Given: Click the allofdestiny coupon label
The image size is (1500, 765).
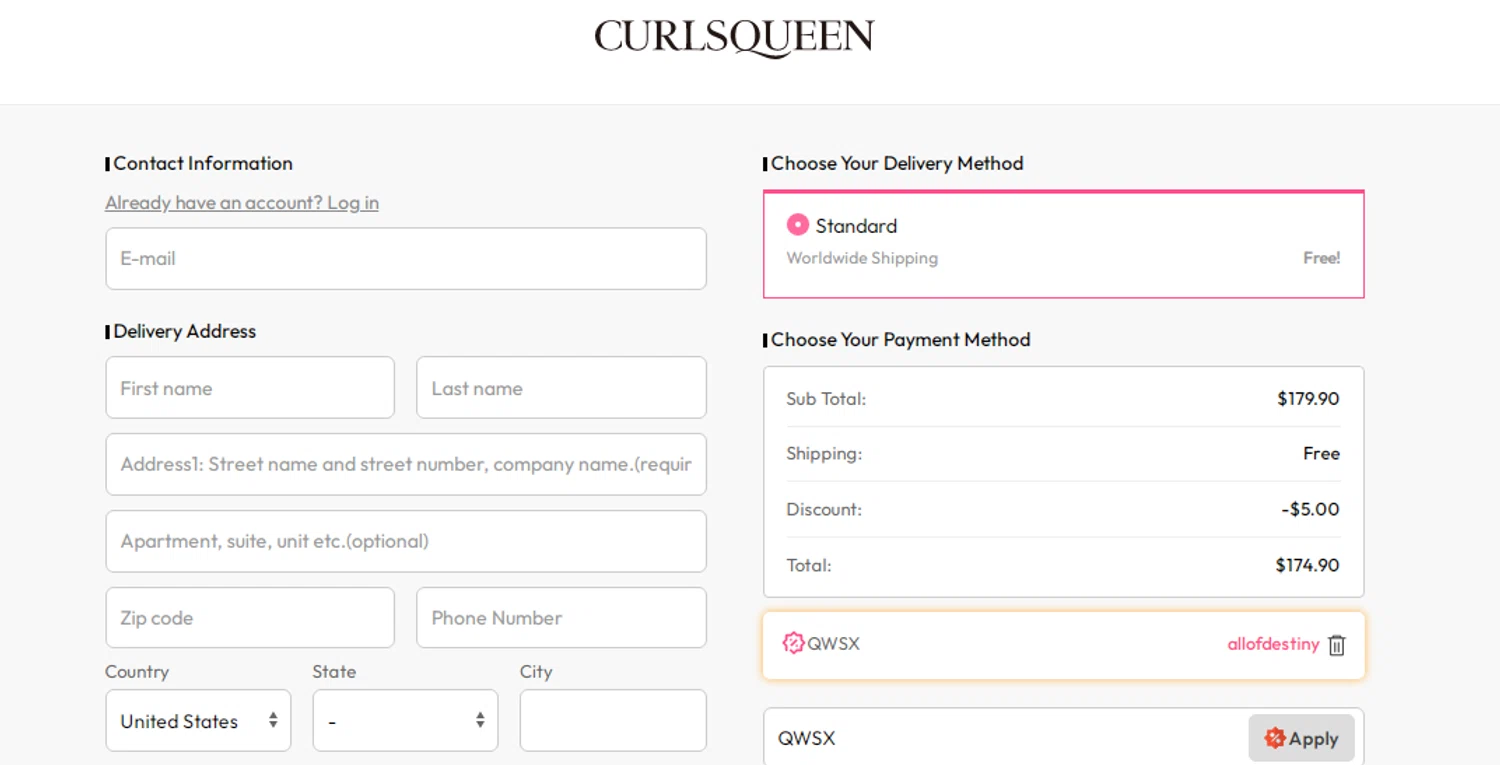Looking at the screenshot, I should coord(1273,644).
